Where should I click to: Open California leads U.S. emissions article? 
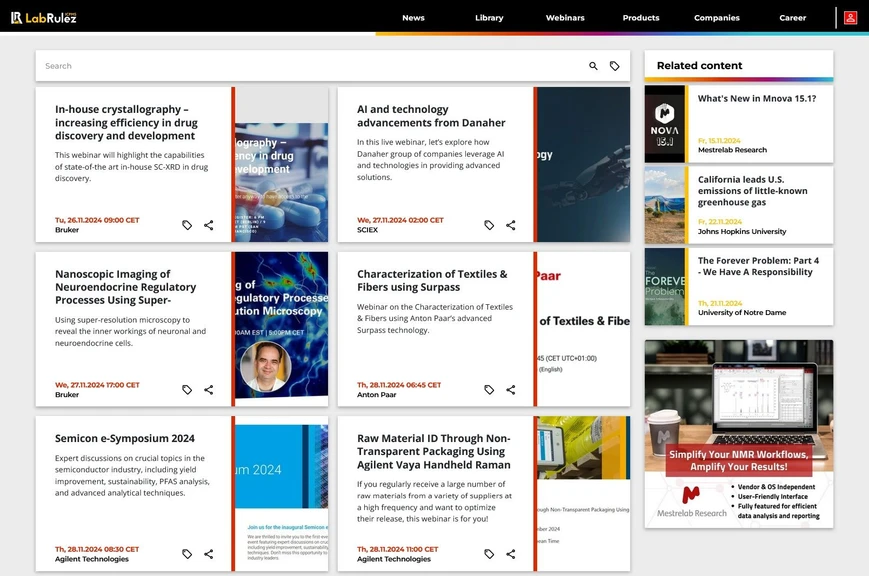pos(753,191)
